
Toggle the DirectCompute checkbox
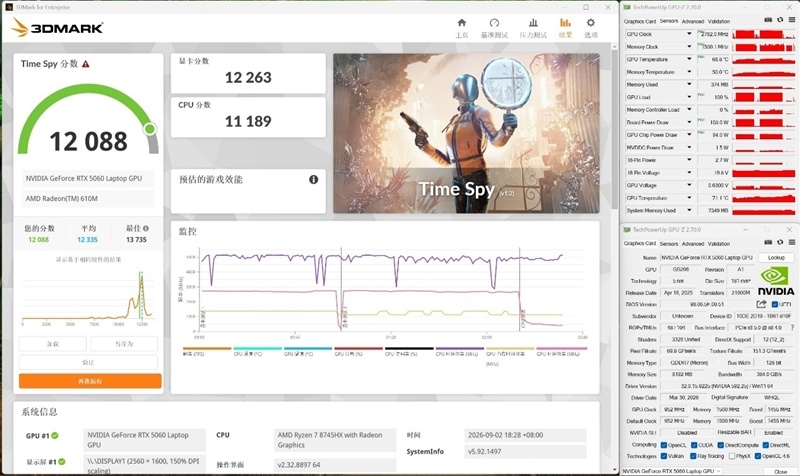pos(721,445)
